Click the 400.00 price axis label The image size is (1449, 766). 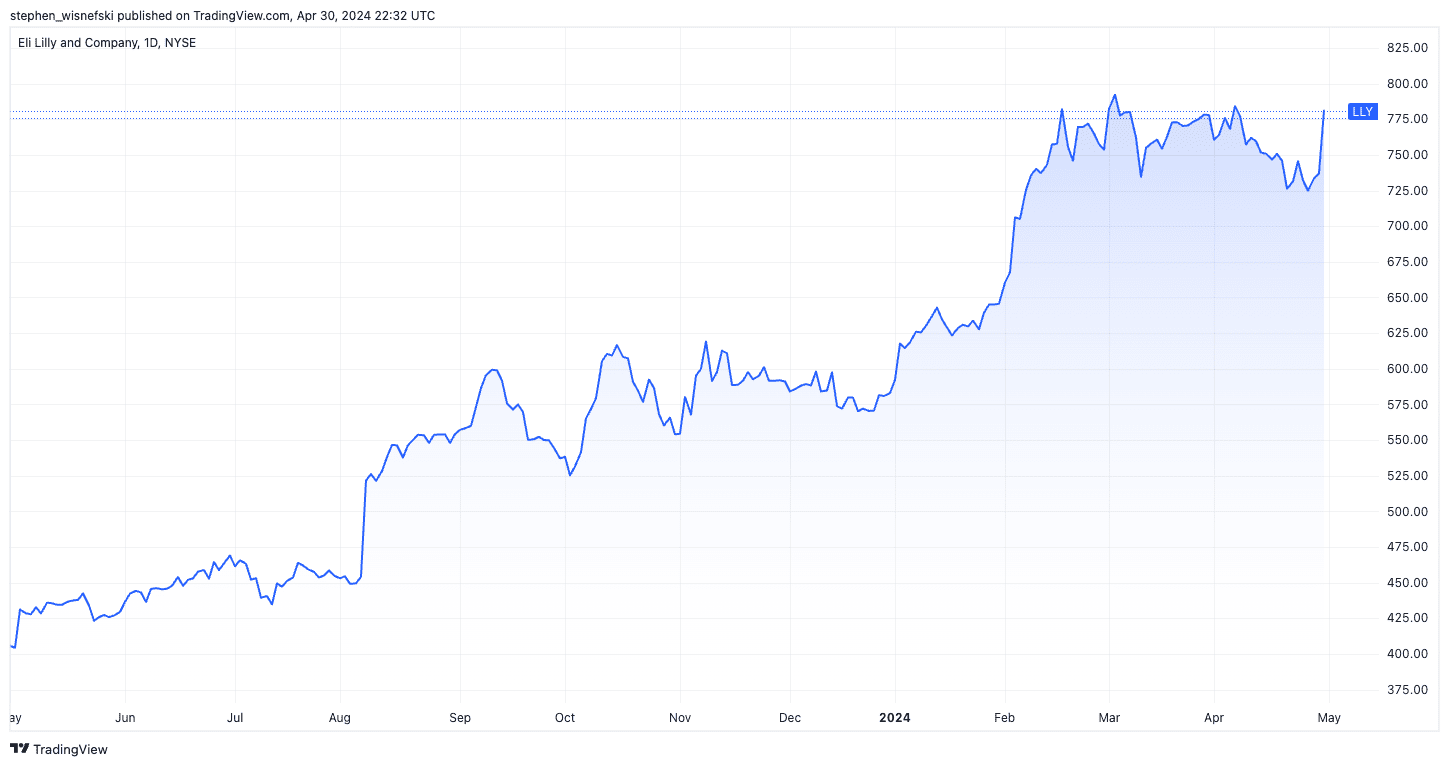coord(1406,654)
